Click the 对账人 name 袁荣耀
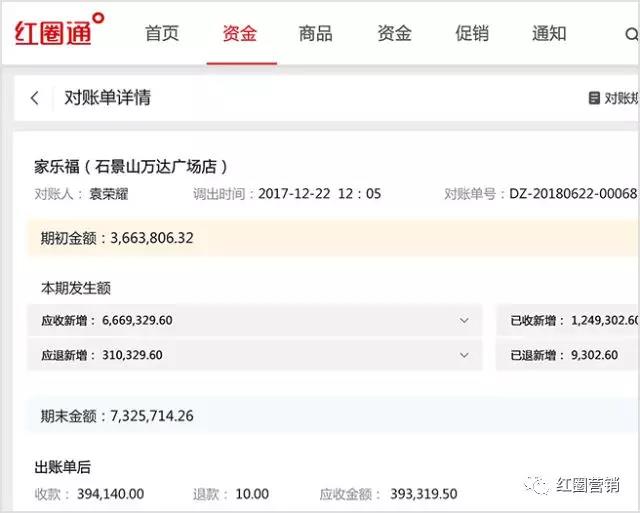640x513 pixels. (x=109, y=194)
